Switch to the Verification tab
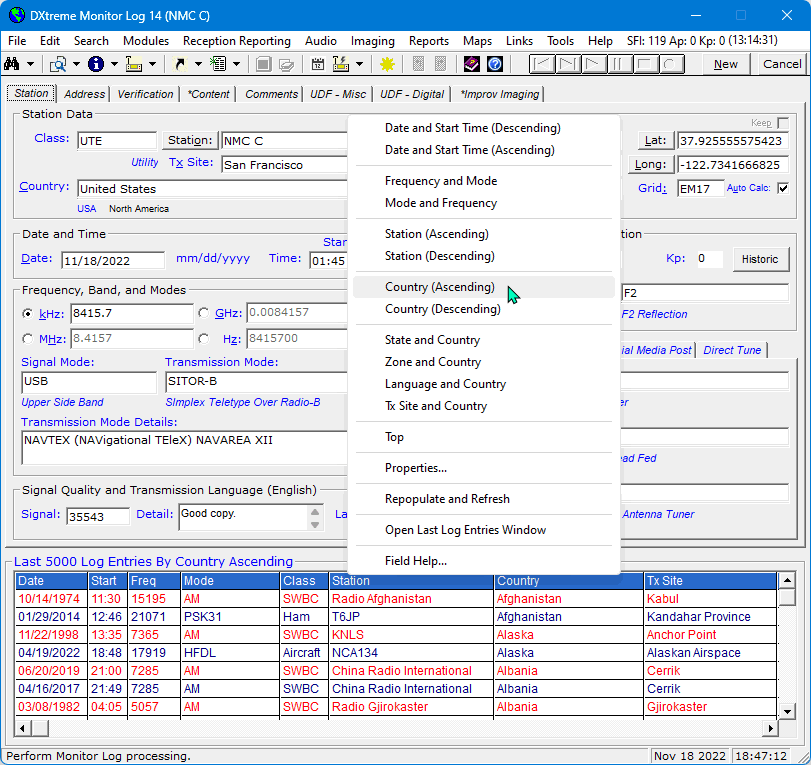Viewport: 811px width, 765px height. point(145,94)
